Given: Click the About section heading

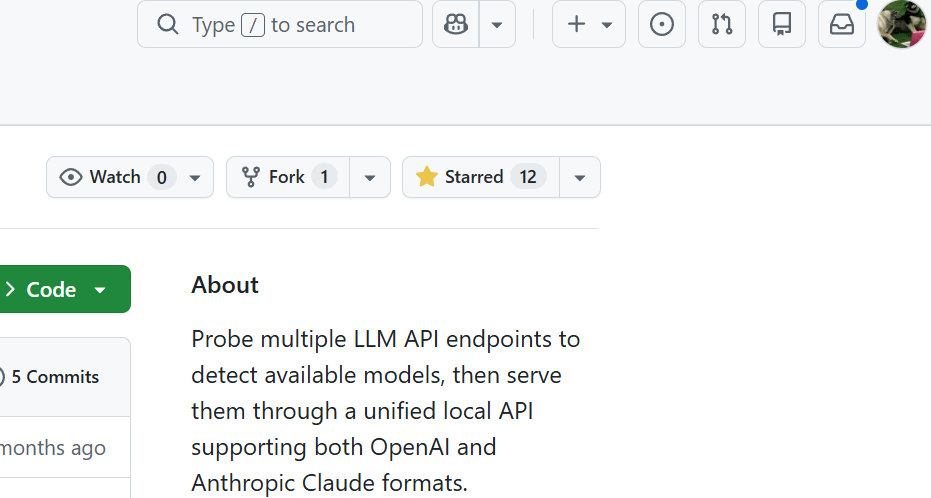Looking at the screenshot, I should 225,285.
